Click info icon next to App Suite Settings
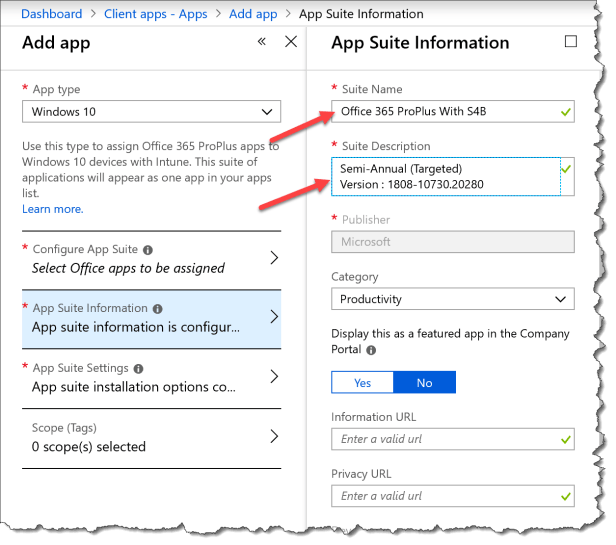The height and width of the screenshot is (545, 616). coord(138,369)
